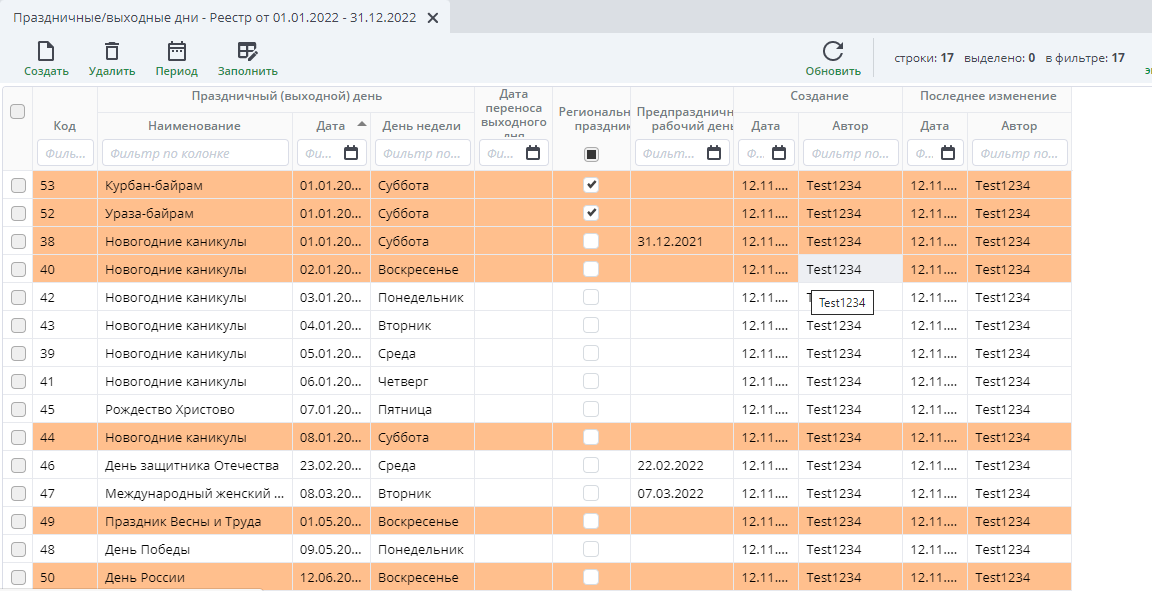Image resolution: width=1152 pixels, height=591 pixels.
Task: Uncheck regional holiday box for Ураза-байрам
Action: point(591,213)
